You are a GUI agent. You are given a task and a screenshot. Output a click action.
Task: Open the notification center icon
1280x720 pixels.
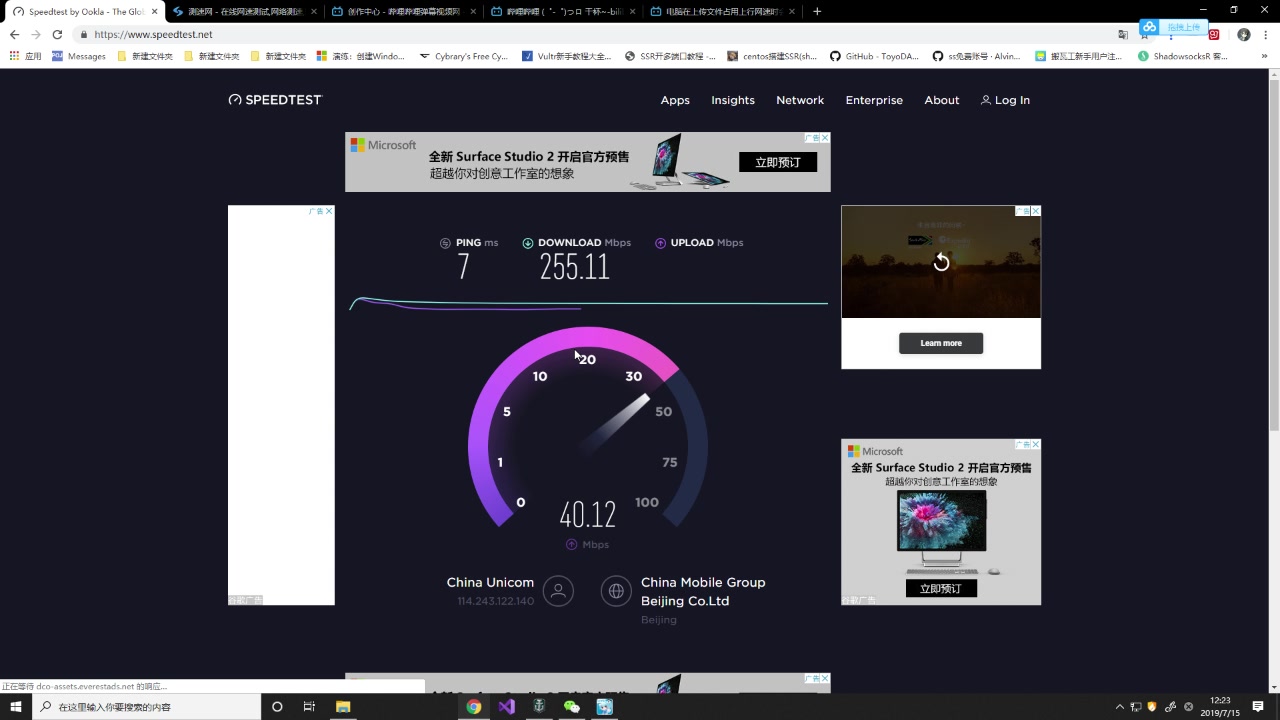(1258, 706)
